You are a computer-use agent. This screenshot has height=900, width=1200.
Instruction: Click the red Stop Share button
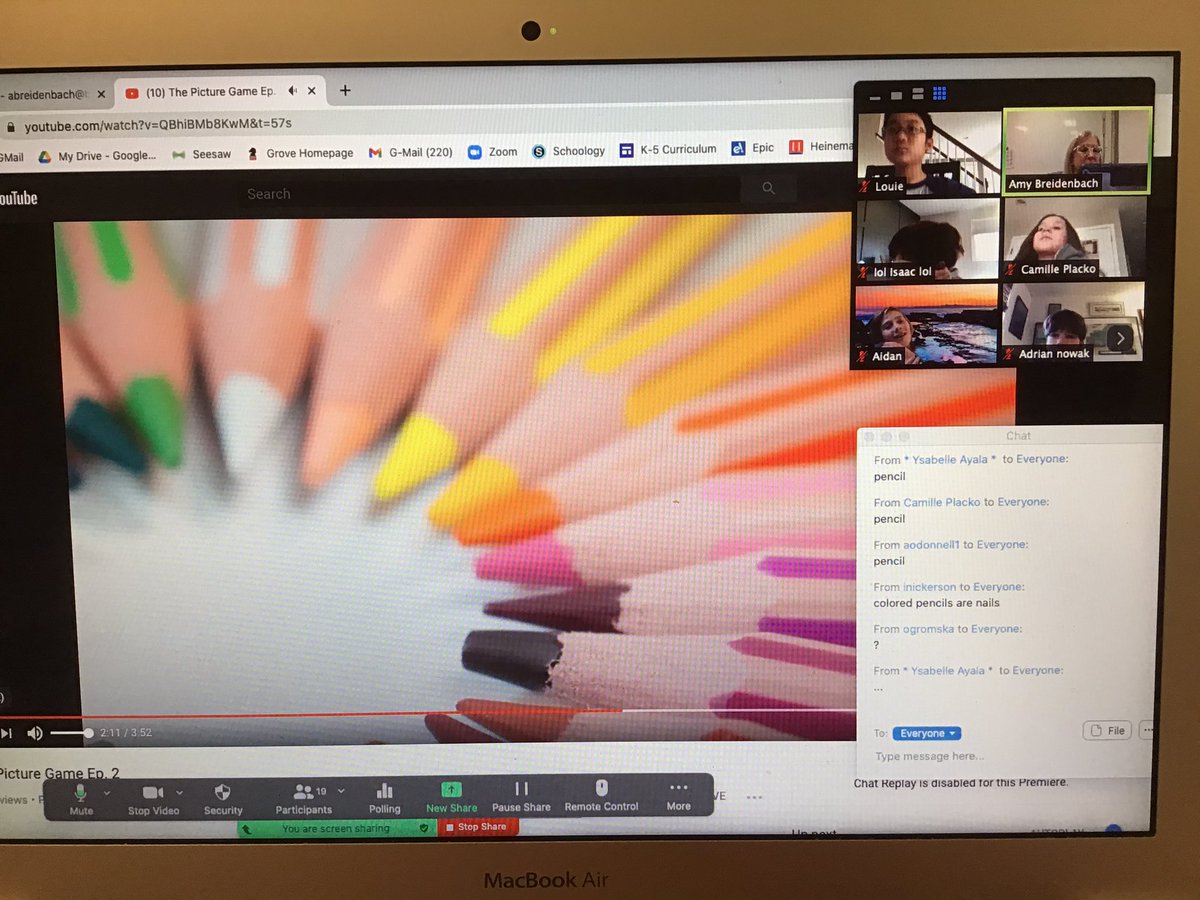click(477, 827)
